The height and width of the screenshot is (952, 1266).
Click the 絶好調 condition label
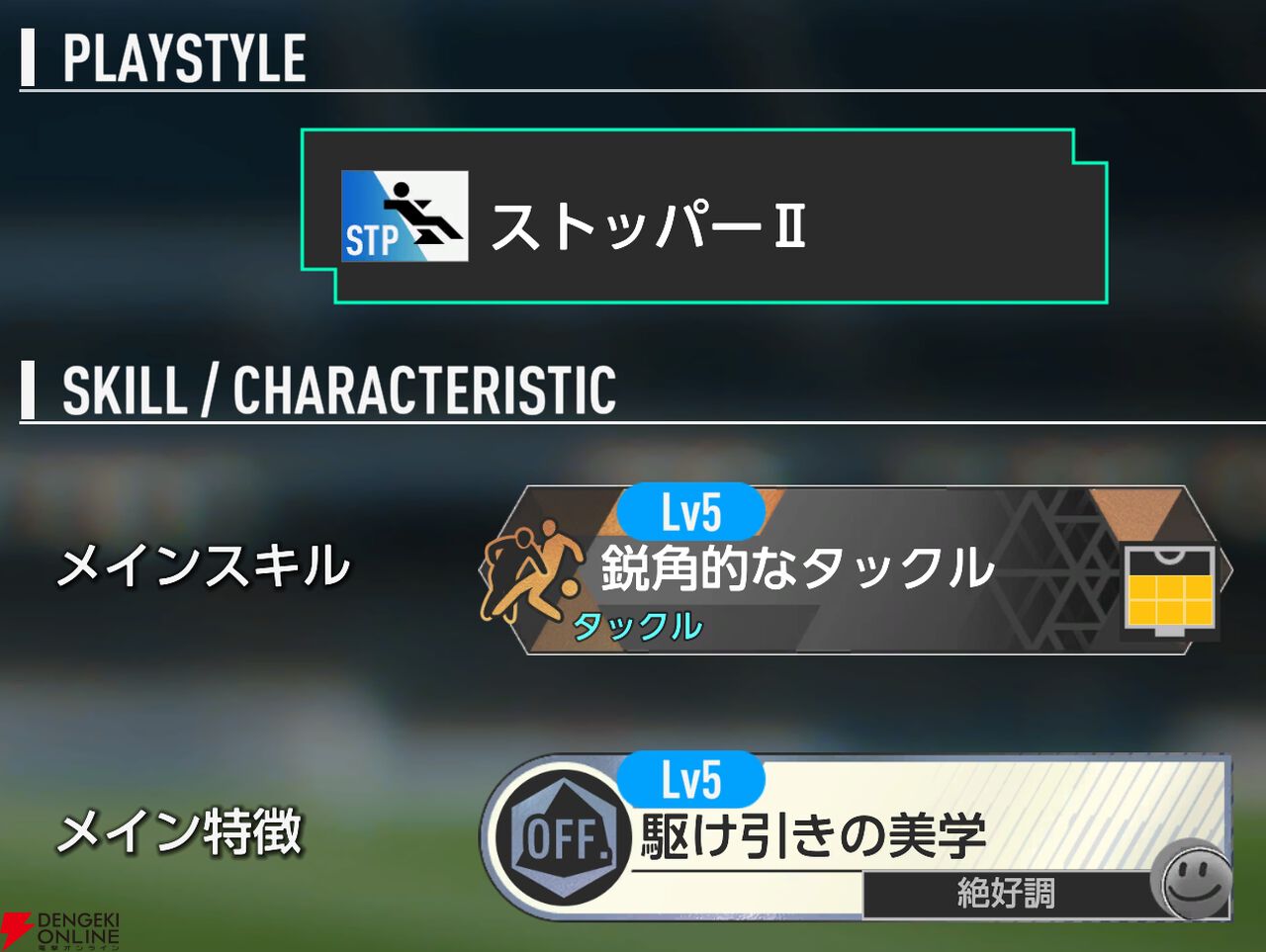coord(1006,894)
